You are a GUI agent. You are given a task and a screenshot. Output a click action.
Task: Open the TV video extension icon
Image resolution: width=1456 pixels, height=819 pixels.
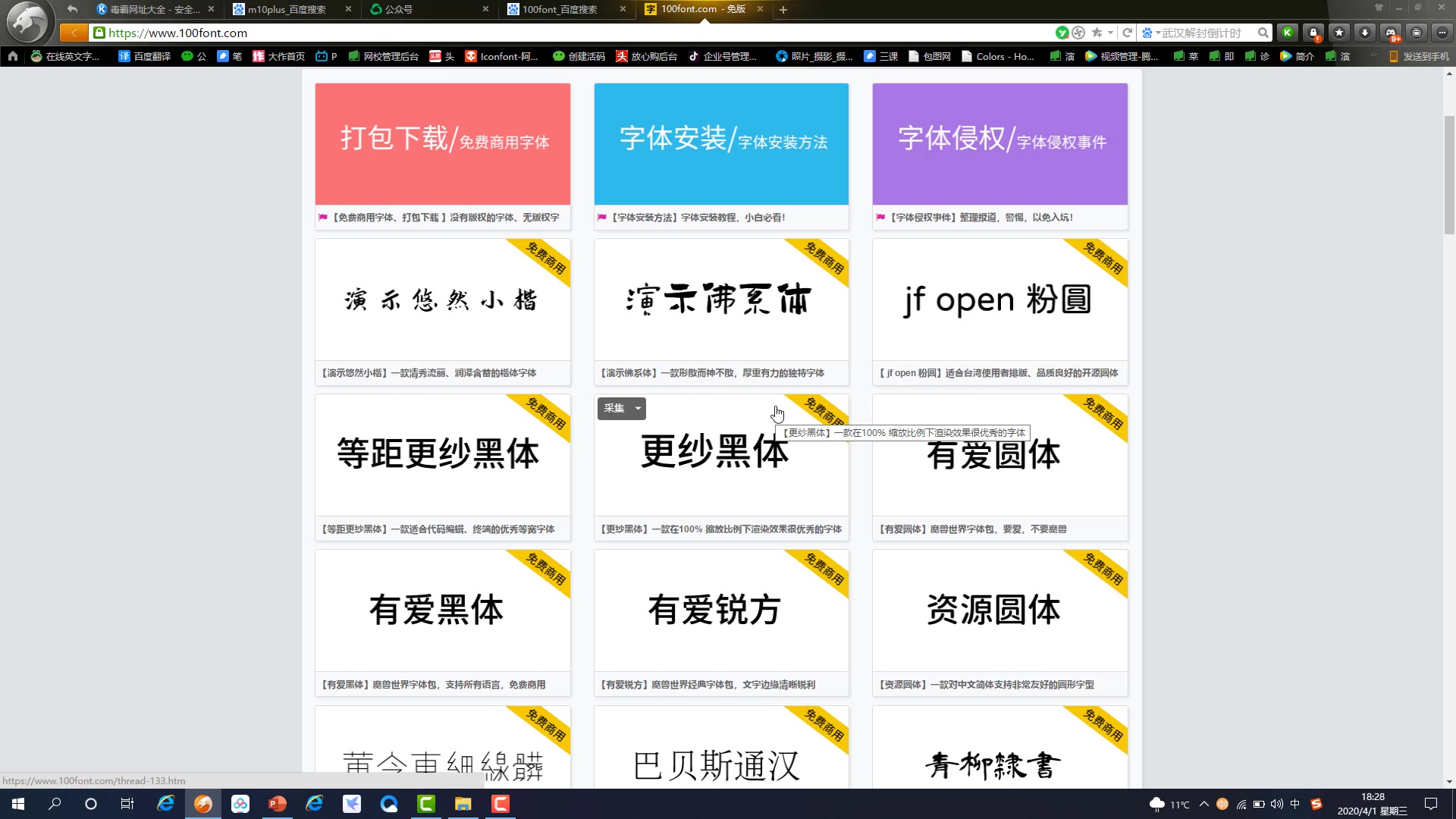[x=1417, y=33]
